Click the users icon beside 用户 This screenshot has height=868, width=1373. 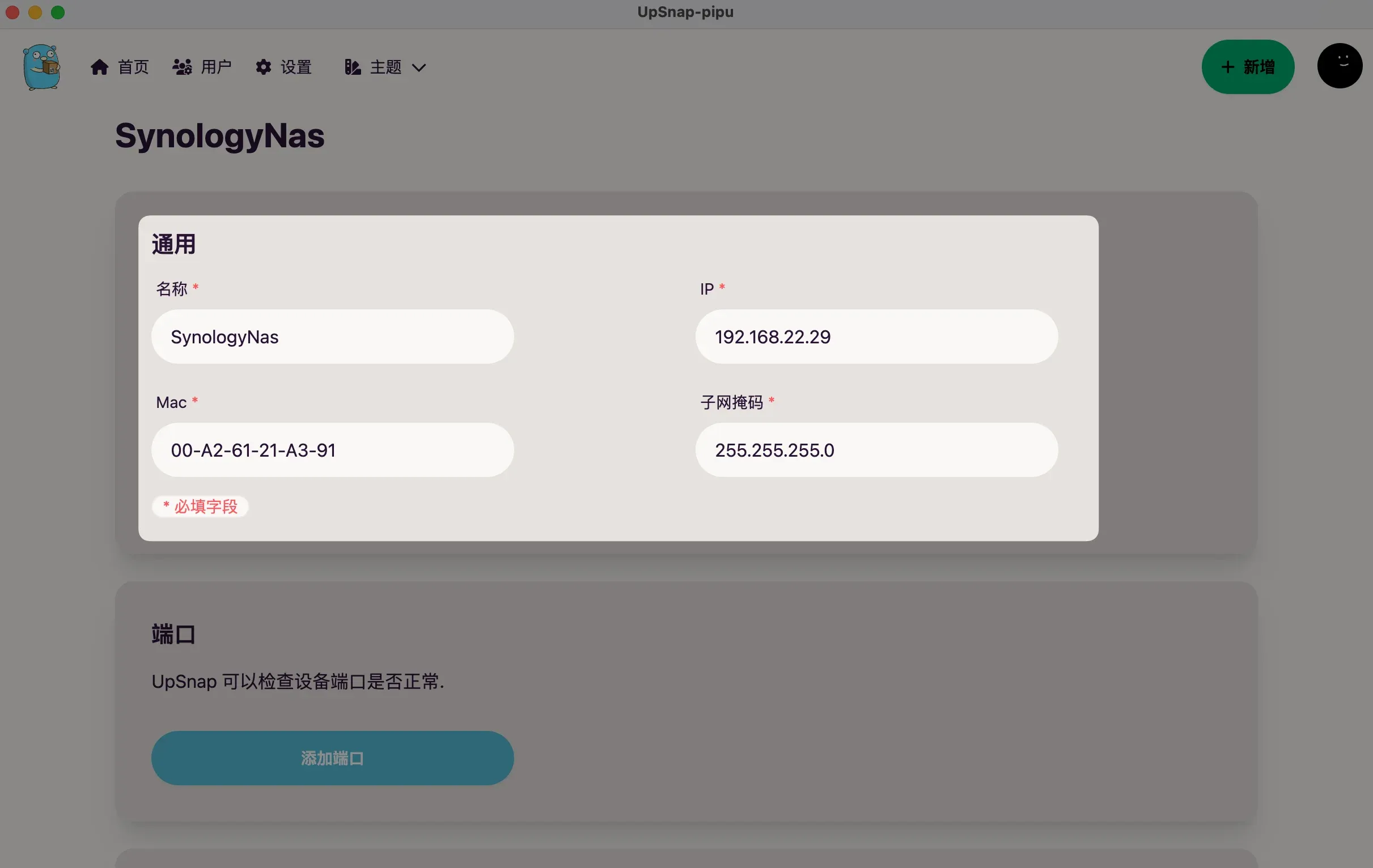[182, 67]
